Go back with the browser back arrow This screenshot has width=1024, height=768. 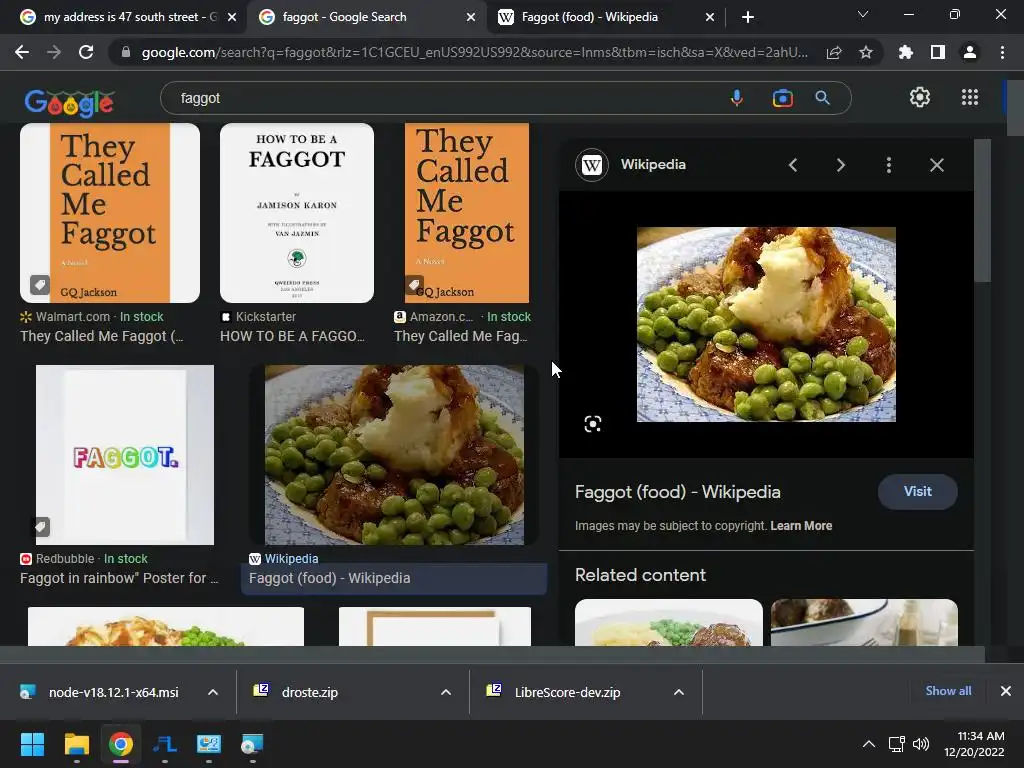[22, 52]
